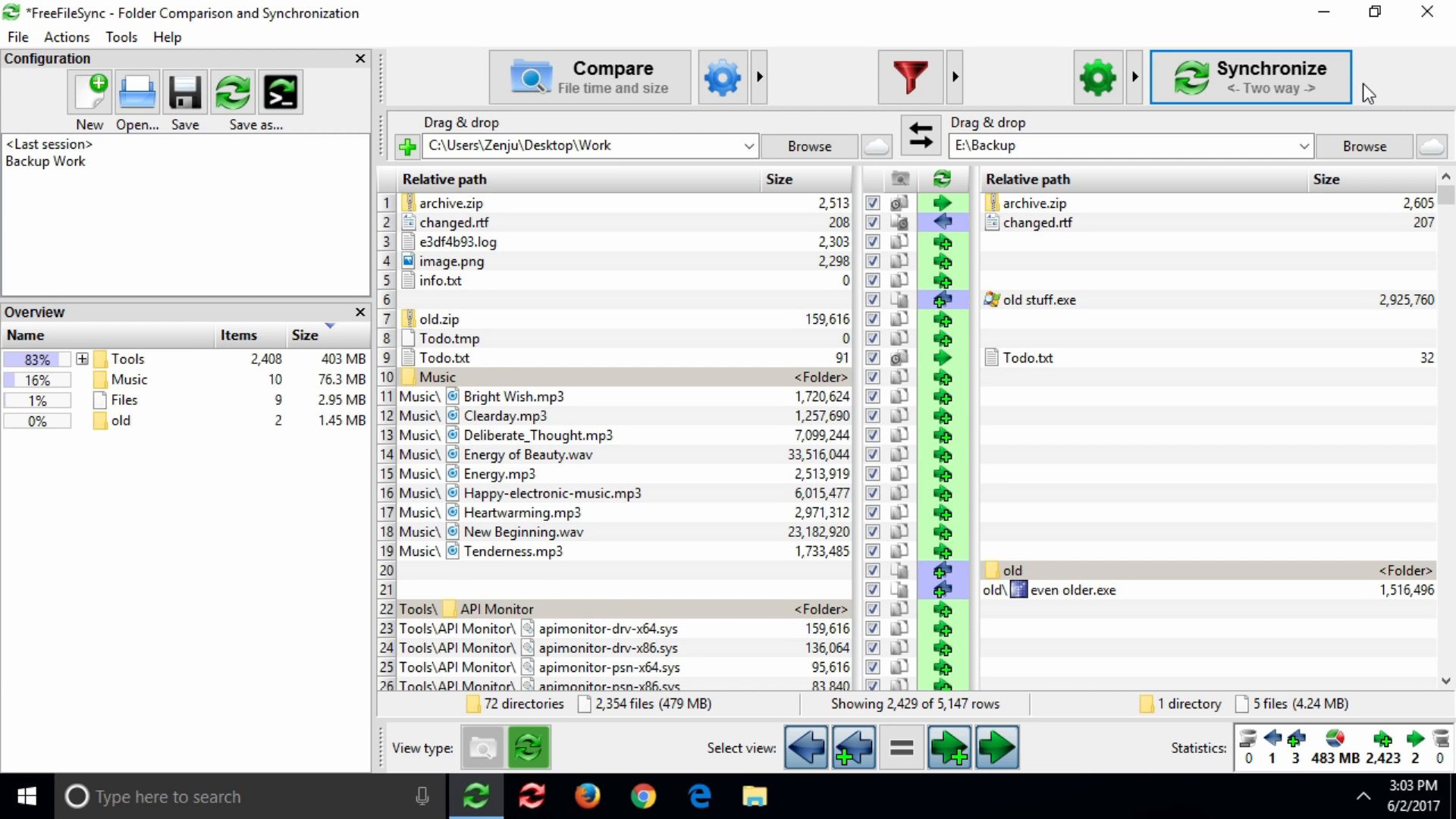Viewport: 1456px width, 819px height.
Task: Click the Save as (green arrows) icon
Action: pyautogui.click(x=233, y=93)
